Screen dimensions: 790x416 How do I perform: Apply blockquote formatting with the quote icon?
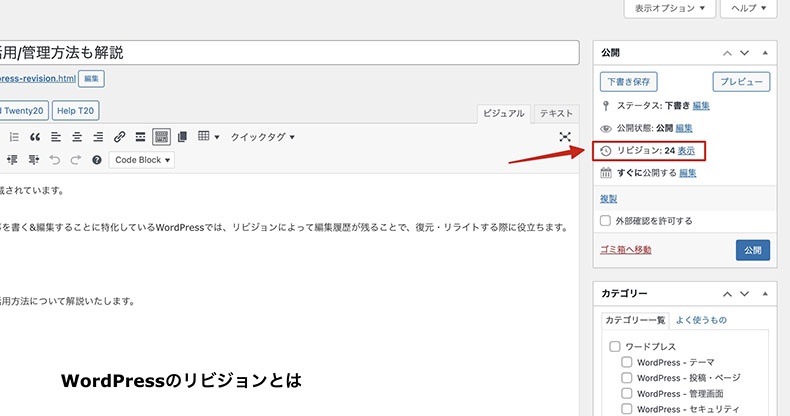[35, 137]
